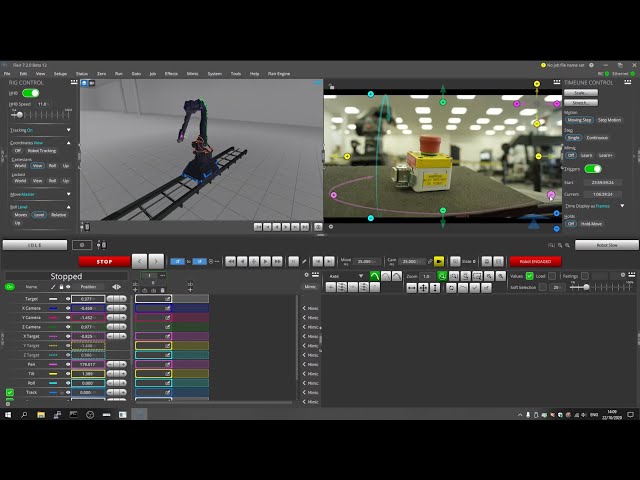Click the camera view icon in 3D viewport corner
The width and height of the screenshot is (640, 480).
pos(92,83)
